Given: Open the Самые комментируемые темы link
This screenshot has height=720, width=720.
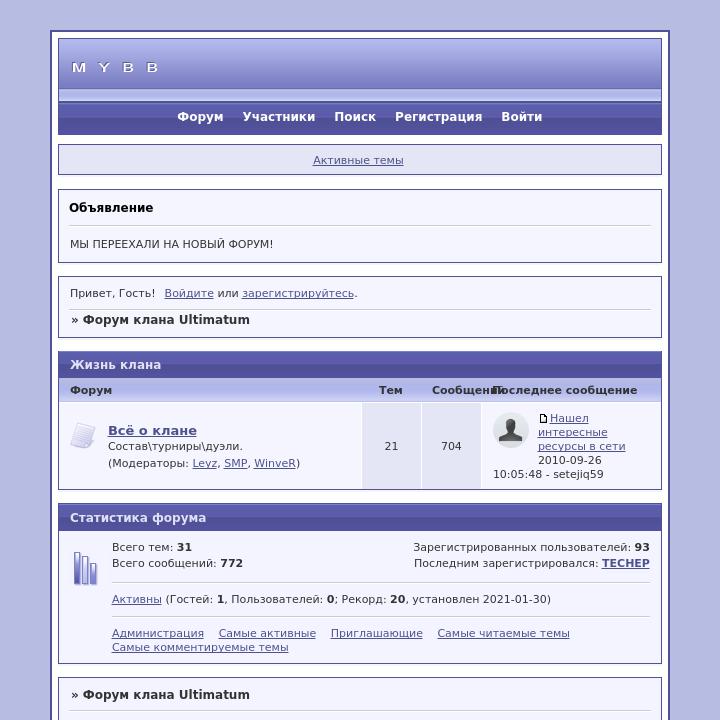Looking at the screenshot, I should click(200, 647).
